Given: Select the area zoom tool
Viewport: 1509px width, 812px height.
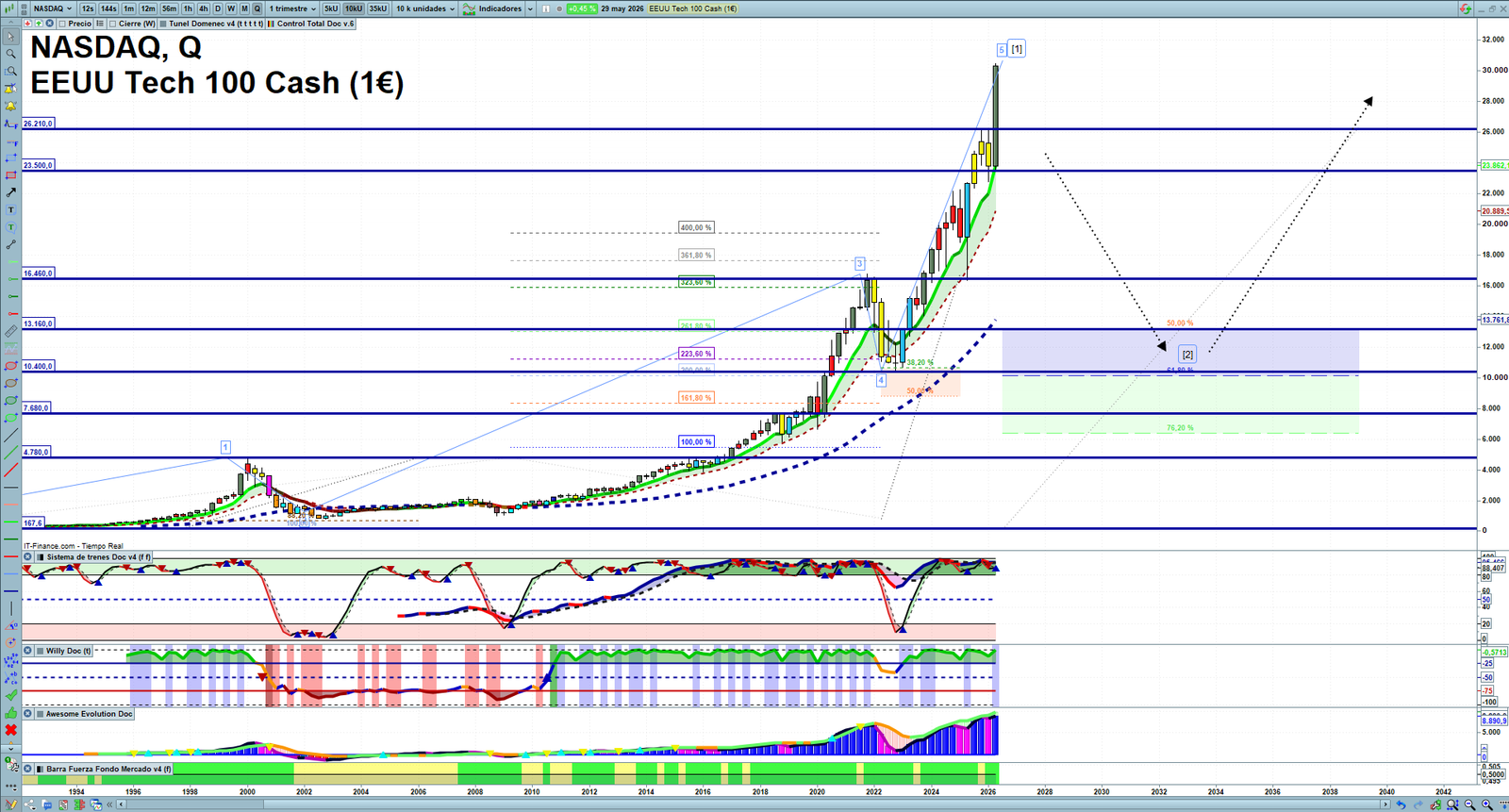Looking at the screenshot, I should pos(10,72).
